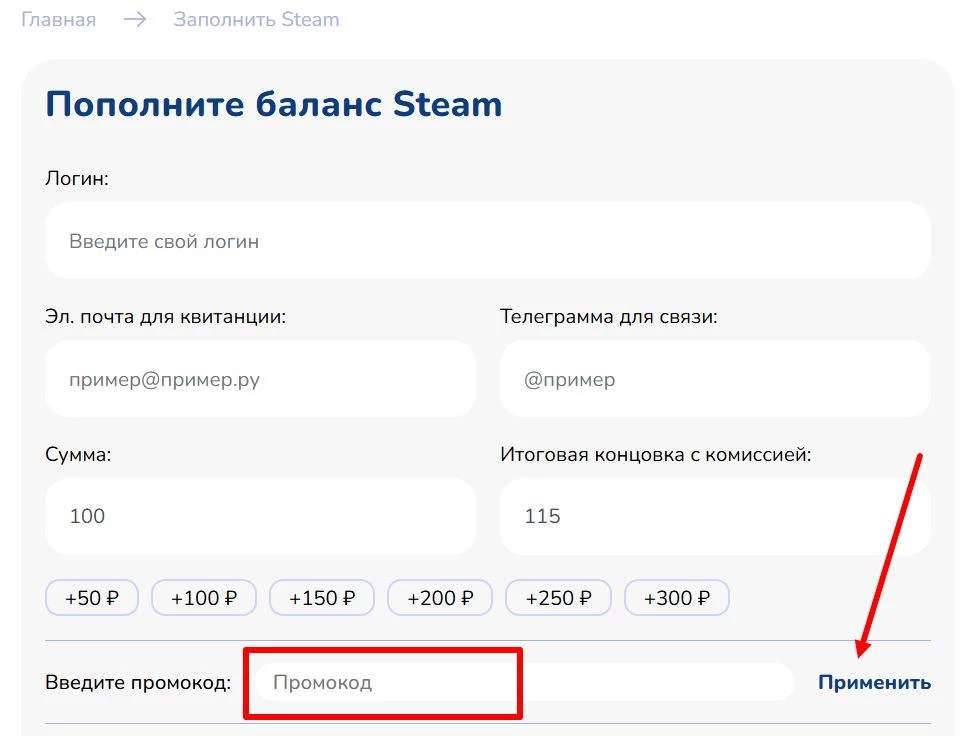Add 200 ₽ to the amount
The width and height of the screenshot is (974, 736).
440,597
